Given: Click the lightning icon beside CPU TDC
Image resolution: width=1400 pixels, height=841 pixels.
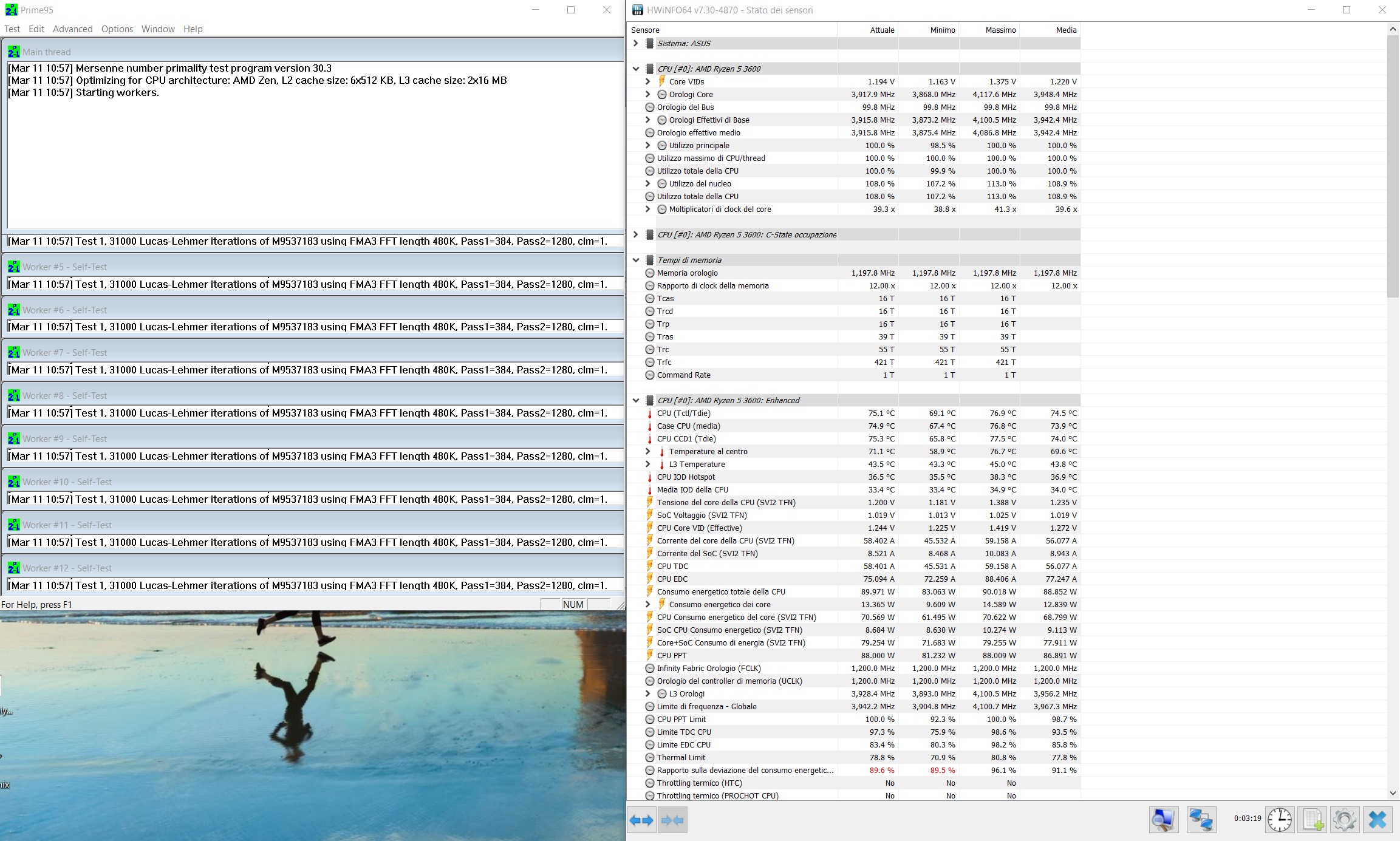Looking at the screenshot, I should 650,567.
